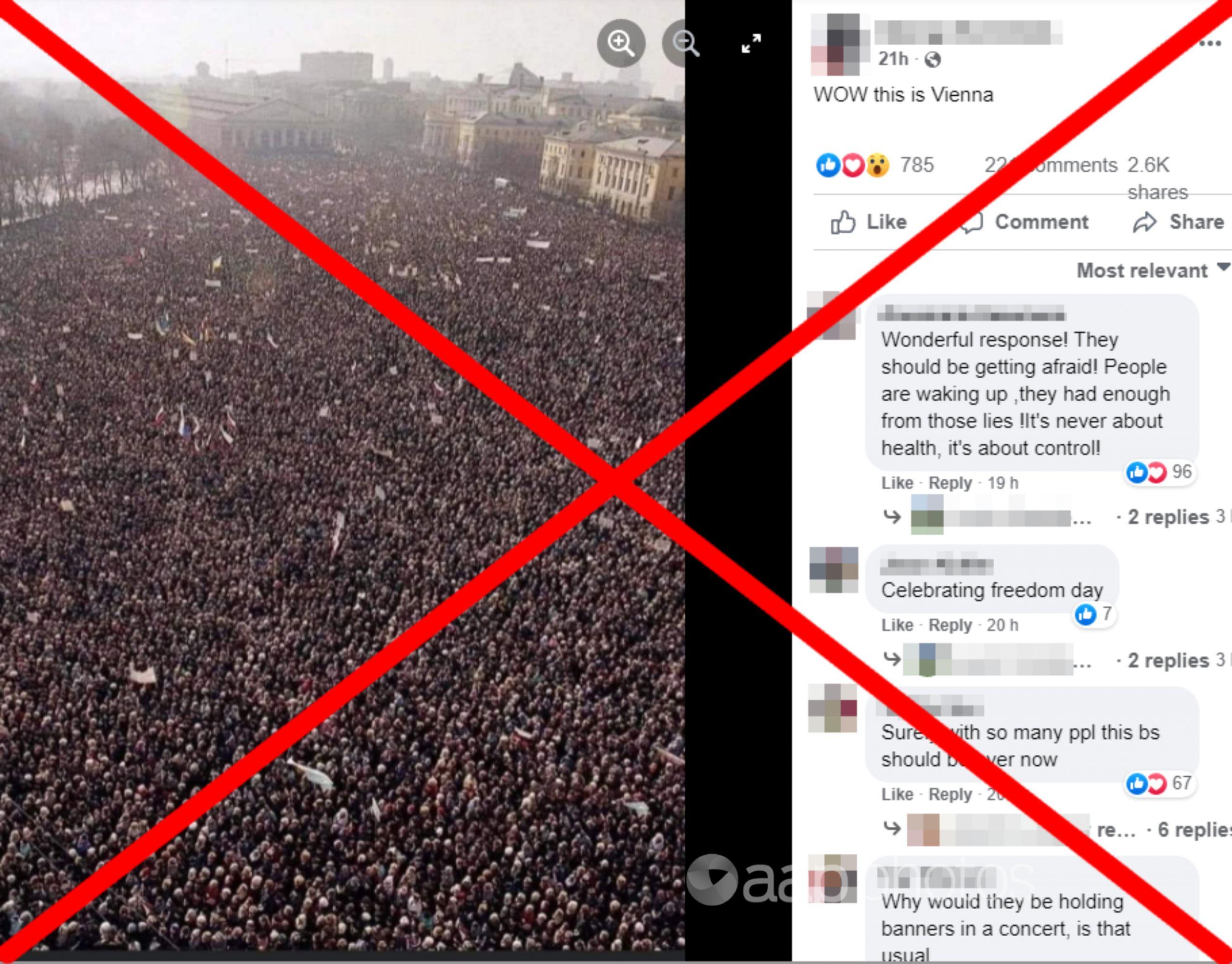Screen dimensions: 1232x964
Task: Open the poster's profile picture
Action: coord(835,45)
